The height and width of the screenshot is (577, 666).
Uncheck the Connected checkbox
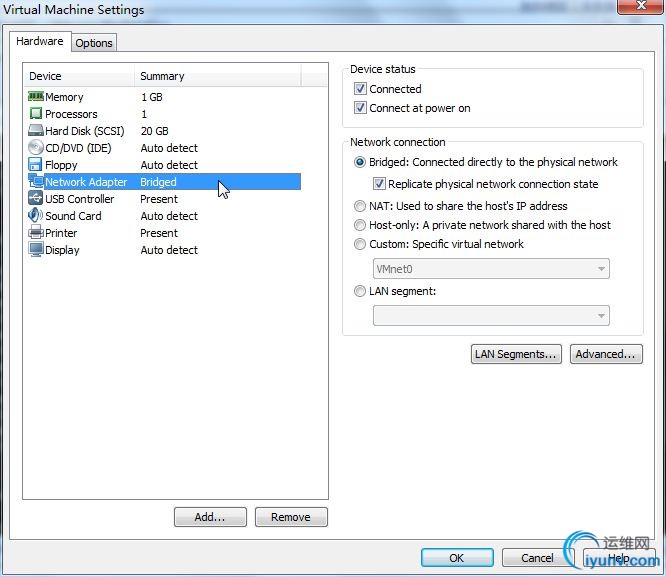[360, 88]
